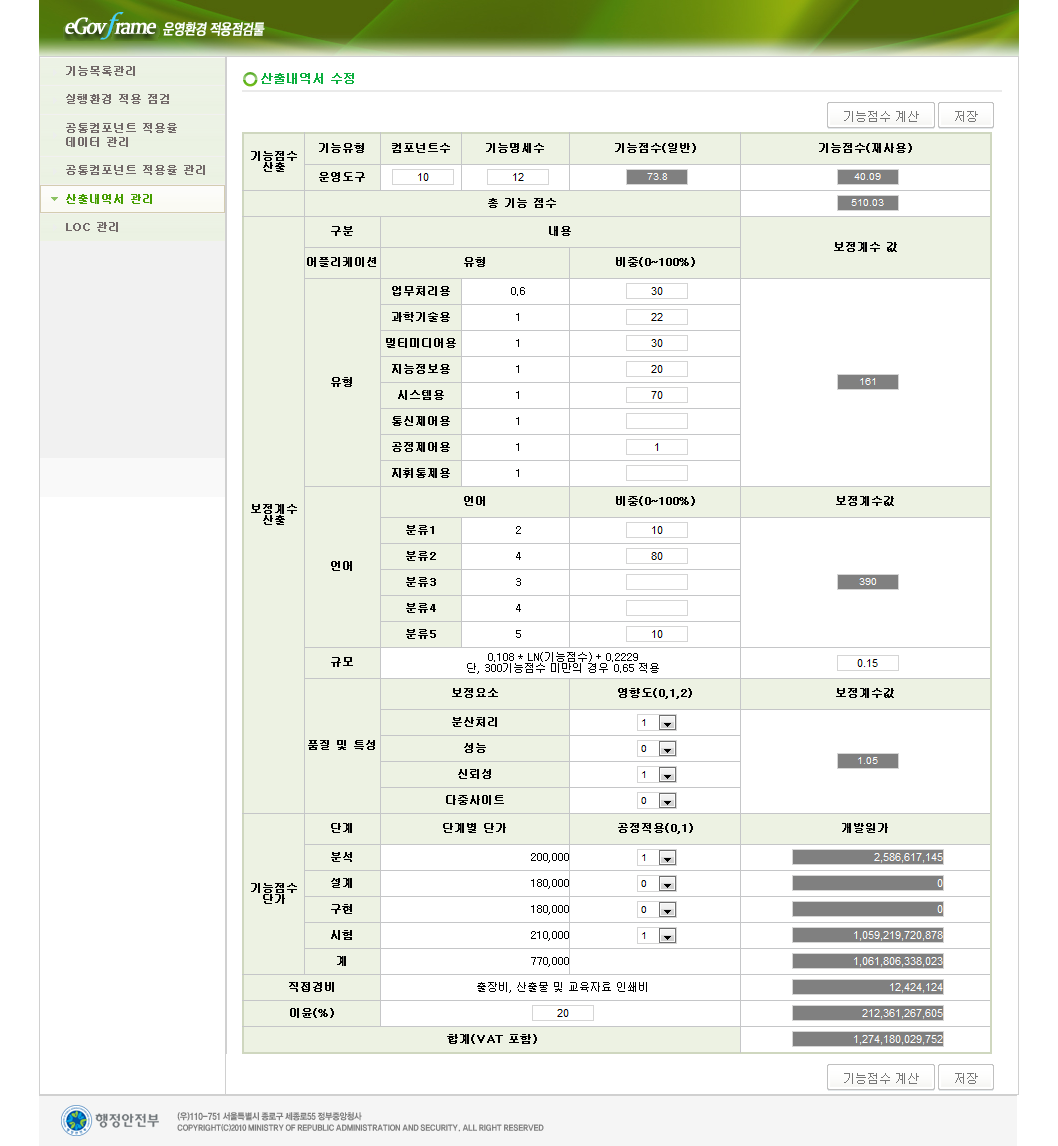Click the 행정안전부 emblem in the footer
The image size is (1058, 1146).
point(75,1120)
